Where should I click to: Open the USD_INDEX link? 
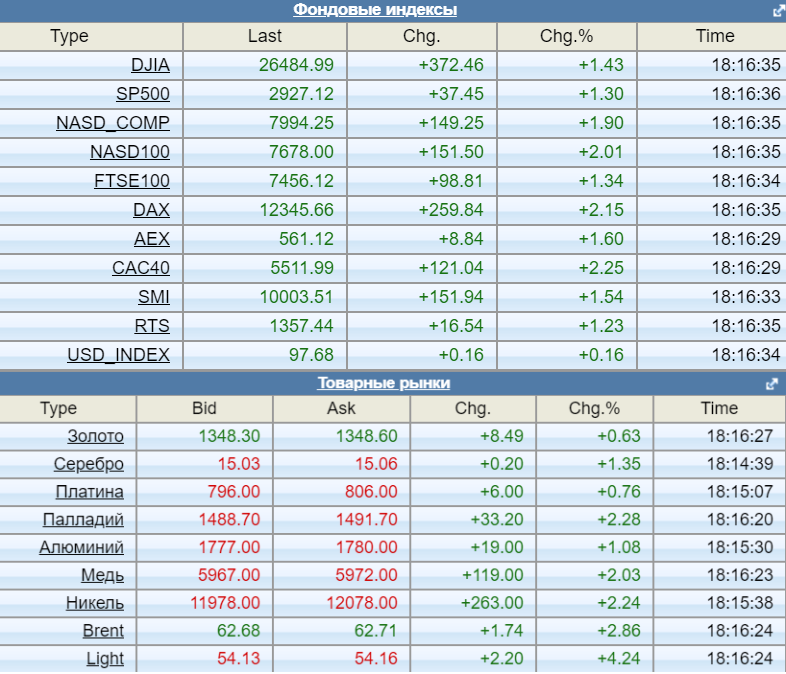(x=118, y=355)
